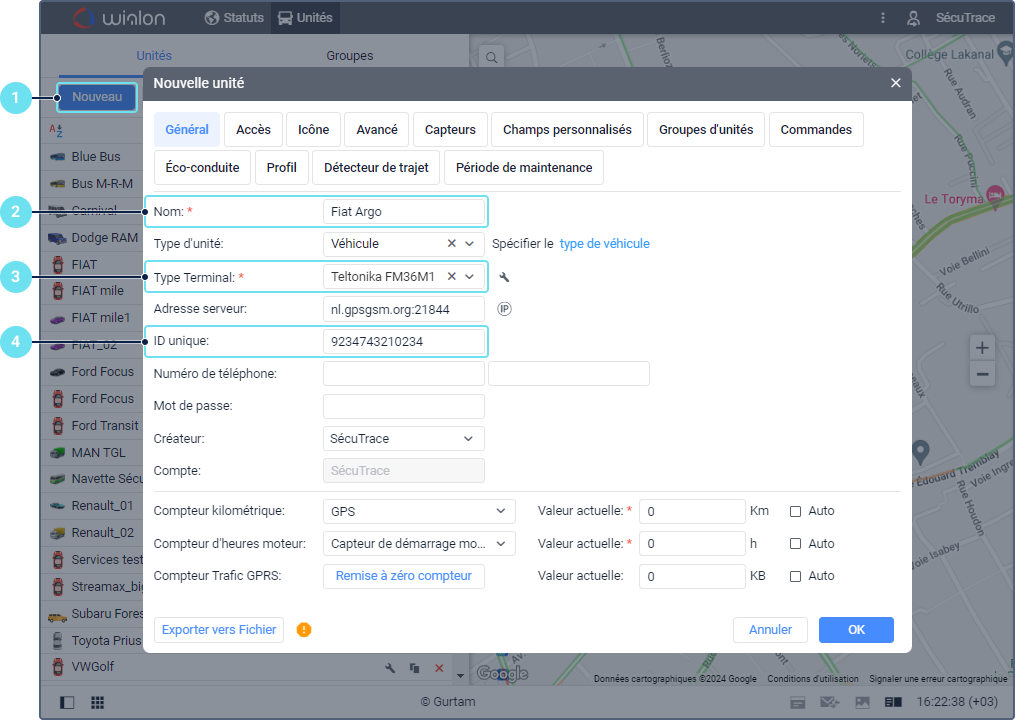This screenshot has height=720, width=1015.
Task: Switch to the Détecteur de trajet tab
Action: [x=376, y=167]
